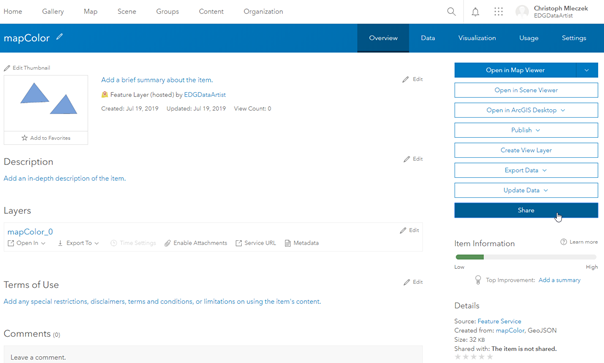Click the 'Created: Jul 19, 2019' text
604x363 pixels.
pyautogui.click(x=129, y=109)
